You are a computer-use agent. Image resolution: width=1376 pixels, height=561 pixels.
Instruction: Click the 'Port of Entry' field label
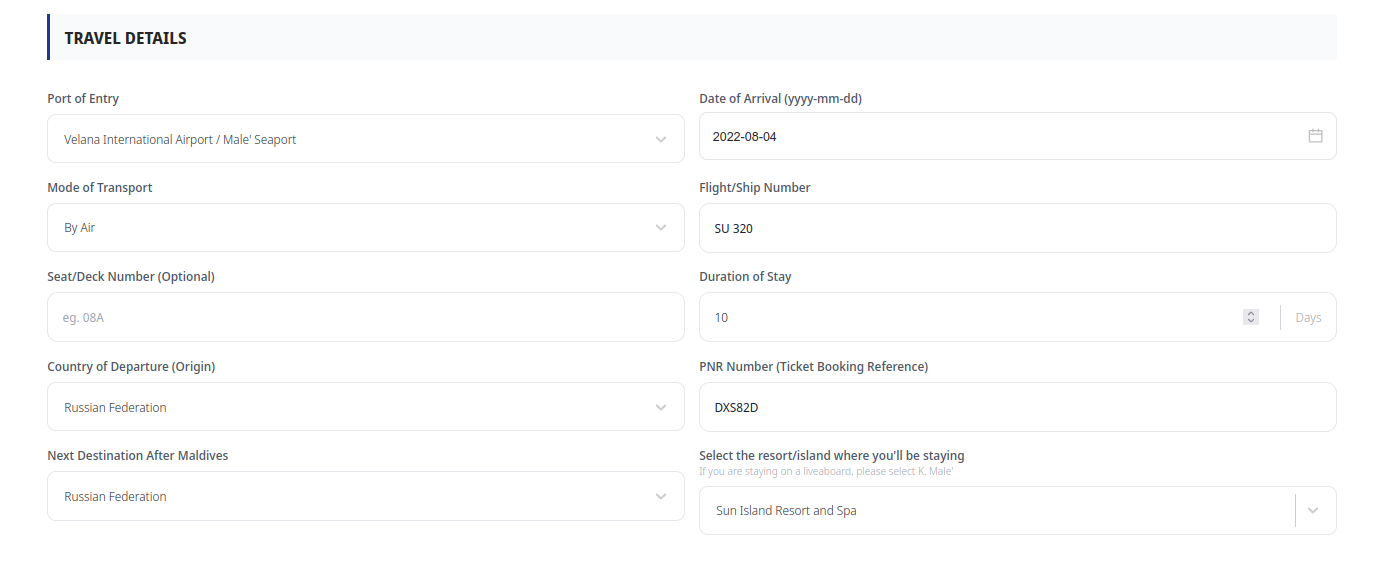tap(83, 99)
